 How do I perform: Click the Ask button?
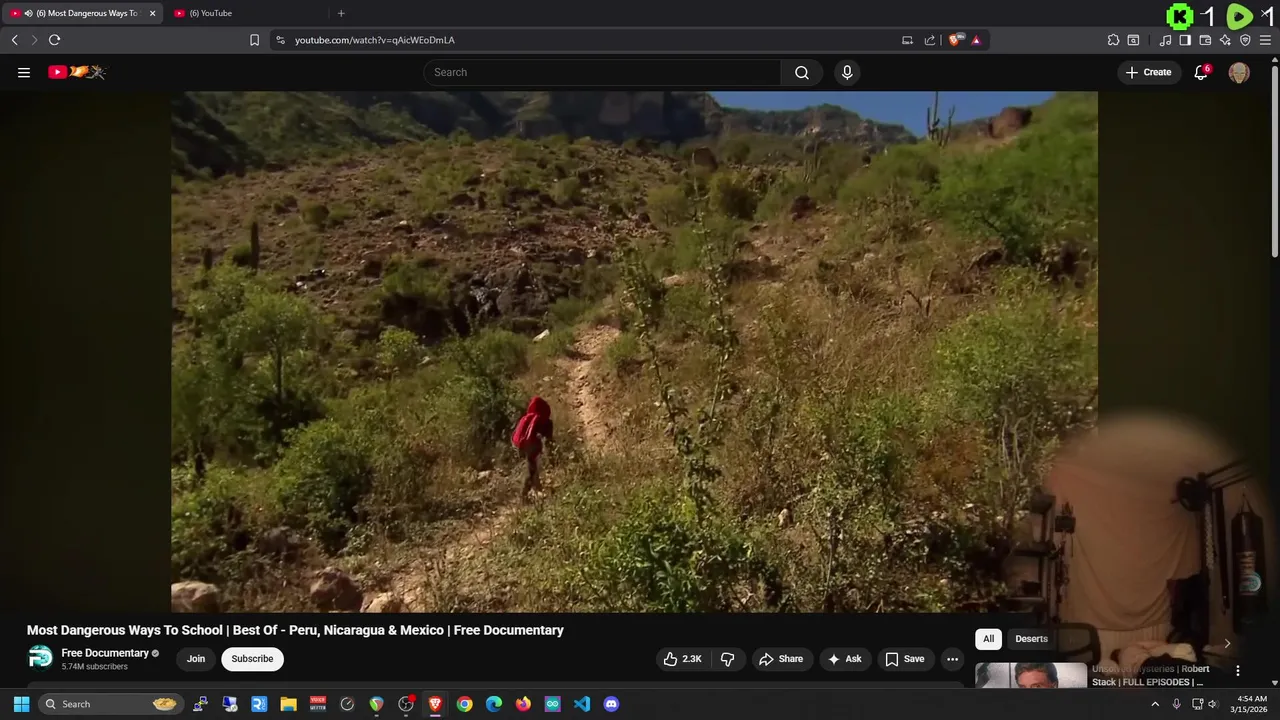(844, 659)
